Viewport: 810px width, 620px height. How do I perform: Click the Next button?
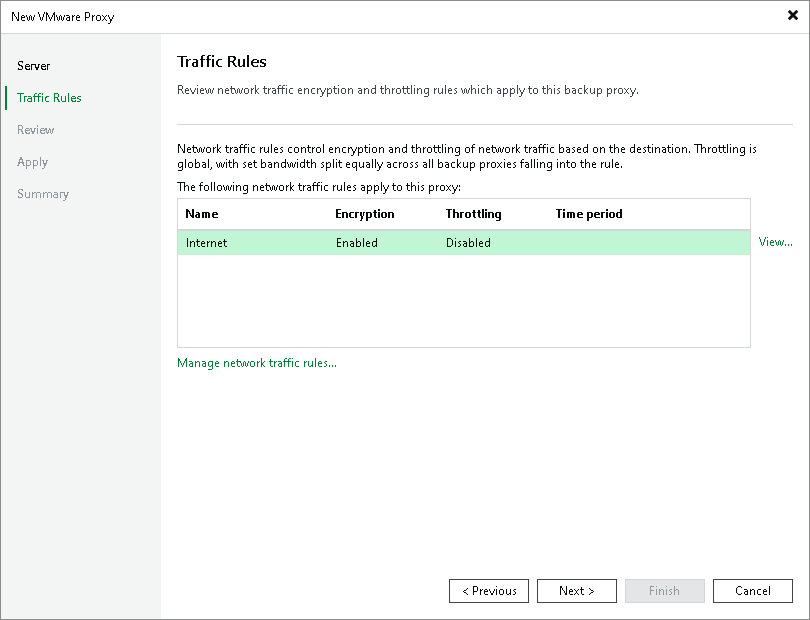click(577, 591)
